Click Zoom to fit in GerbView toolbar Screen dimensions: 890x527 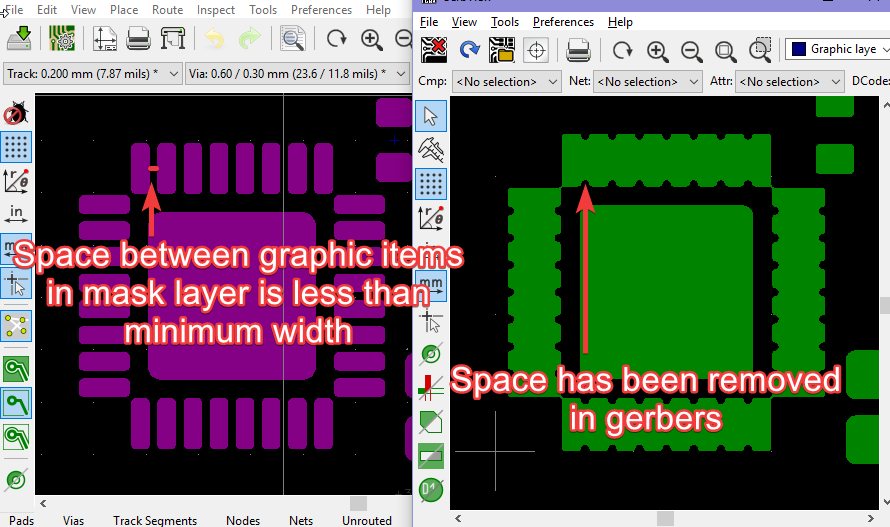pyautogui.click(x=725, y=51)
